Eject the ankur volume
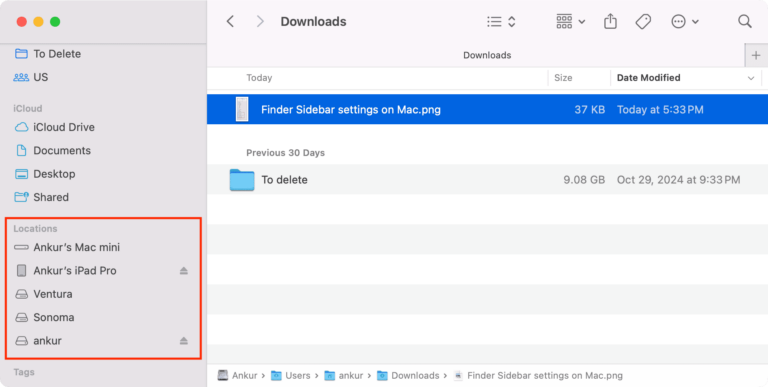The width and height of the screenshot is (768, 387). click(x=184, y=340)
